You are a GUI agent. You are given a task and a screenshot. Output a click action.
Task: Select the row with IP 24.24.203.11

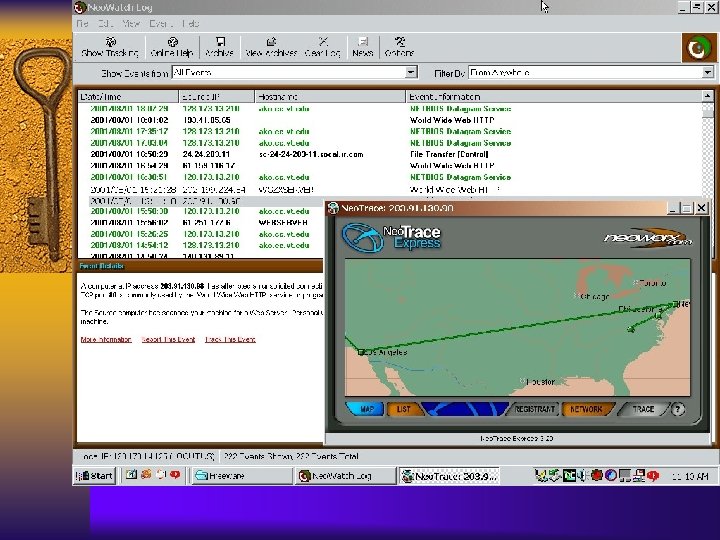[x=390, y=154]
